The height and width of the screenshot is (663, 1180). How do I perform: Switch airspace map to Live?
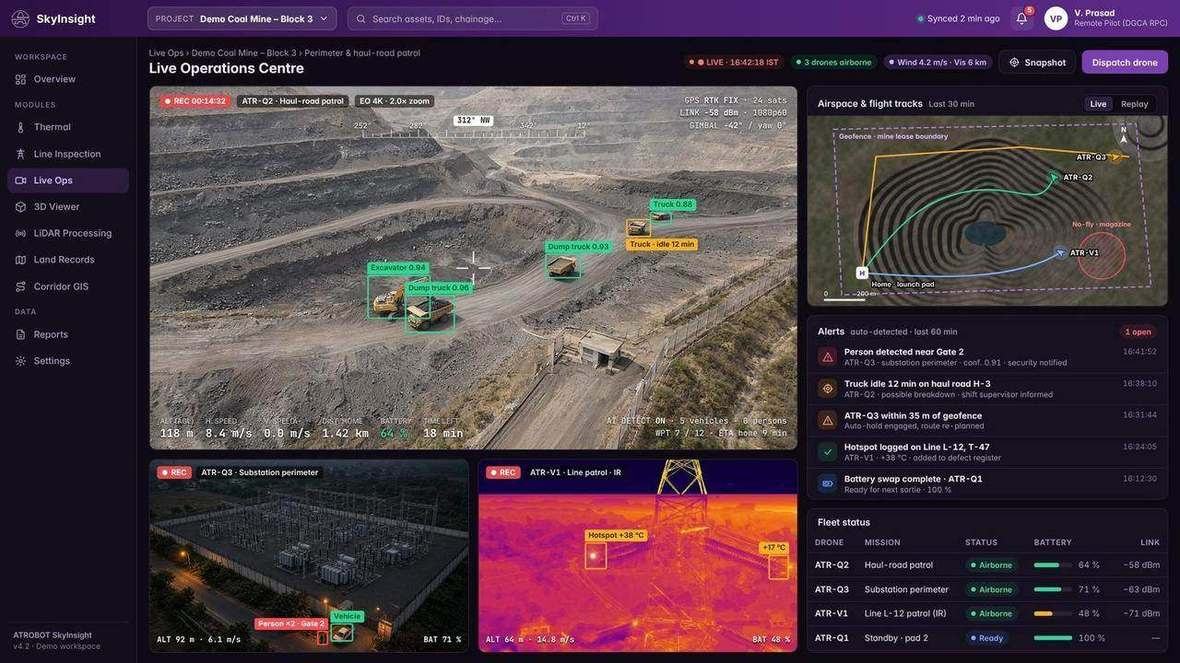[1098, 104]
